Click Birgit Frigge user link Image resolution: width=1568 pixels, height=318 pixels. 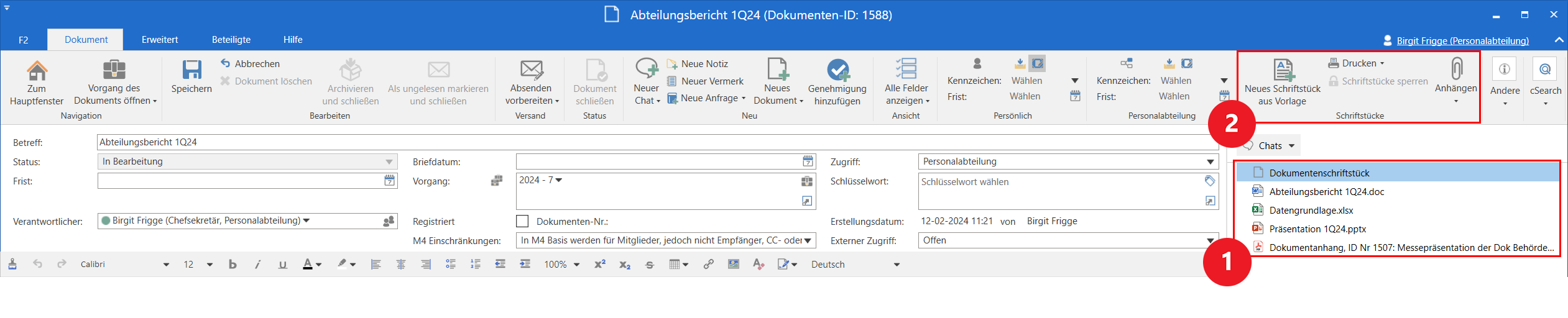tap(1462, 41)
